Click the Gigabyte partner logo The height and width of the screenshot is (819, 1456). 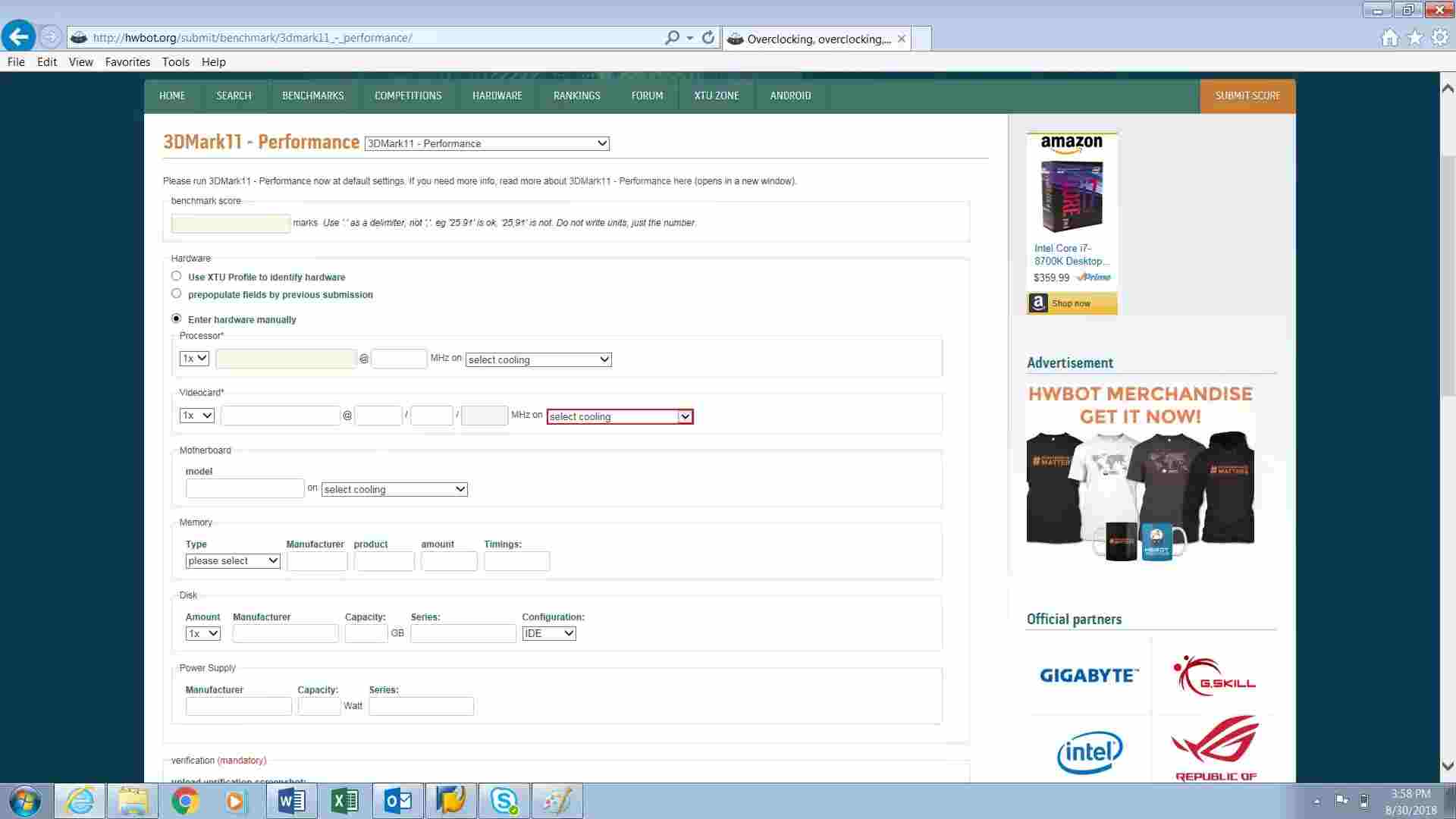coord(1089,675)
